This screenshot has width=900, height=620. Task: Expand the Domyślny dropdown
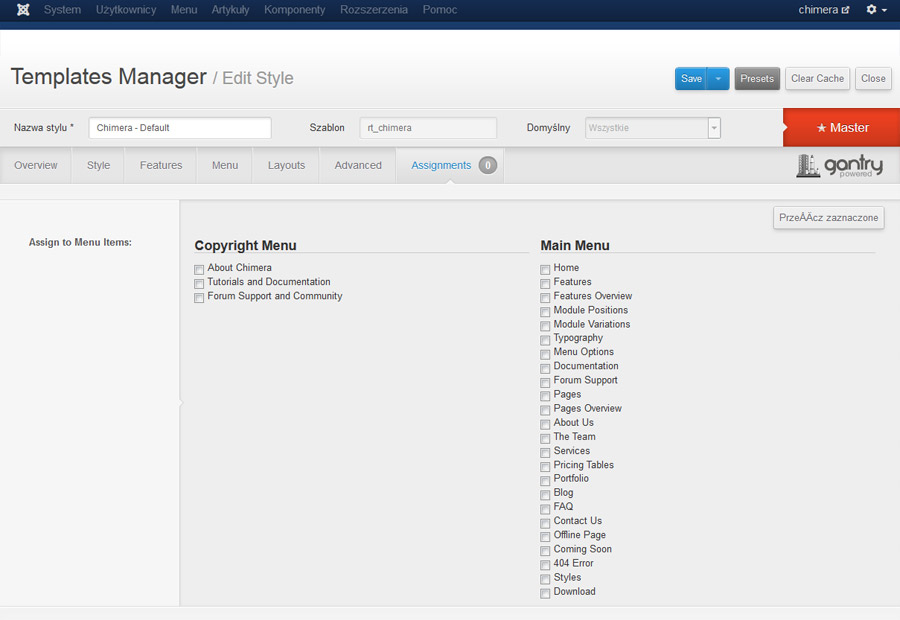click(714, 128)
